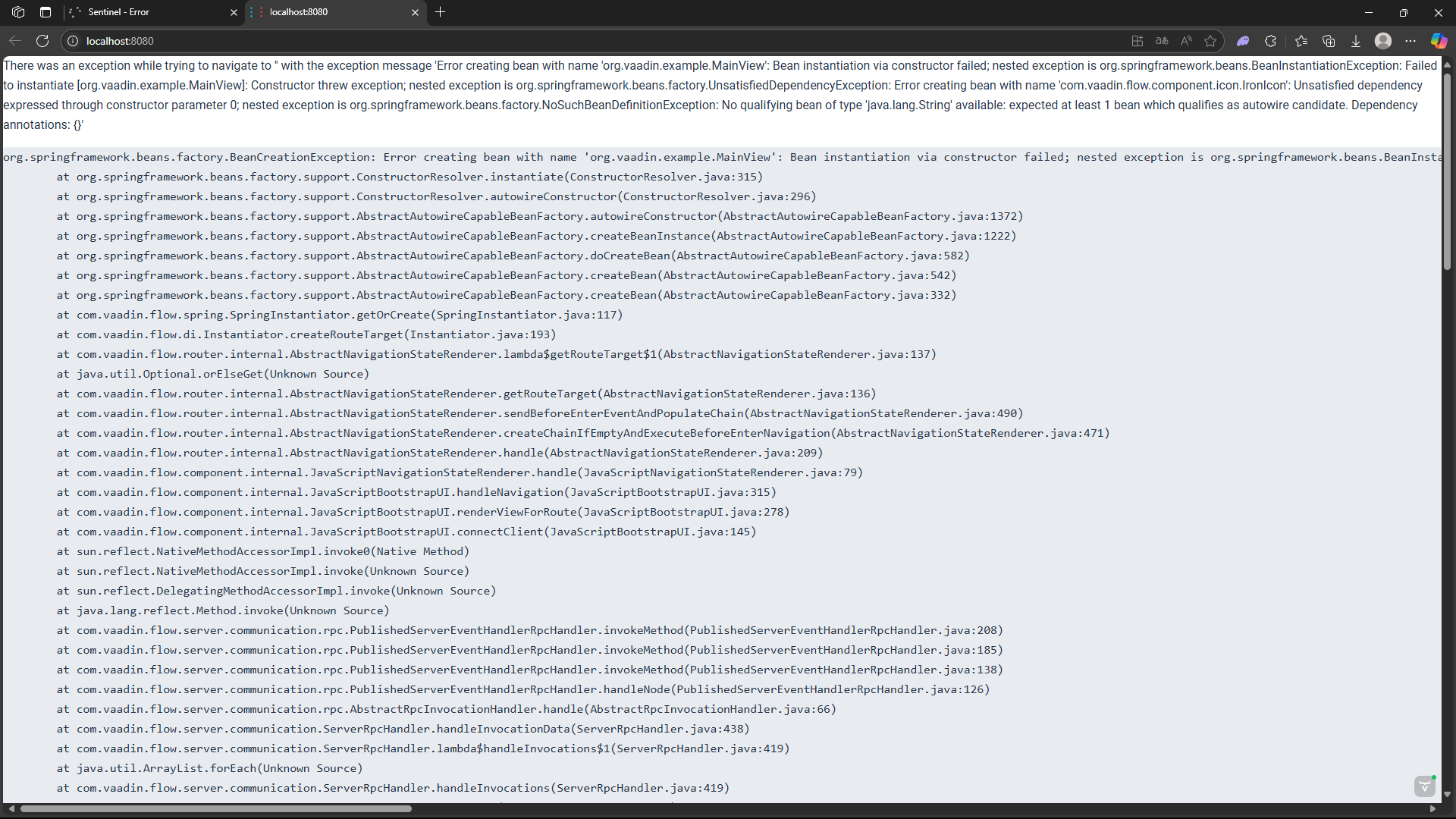1456x819 pixels.
Task: Open a new tab with plus button
Action: click(441, 12)
